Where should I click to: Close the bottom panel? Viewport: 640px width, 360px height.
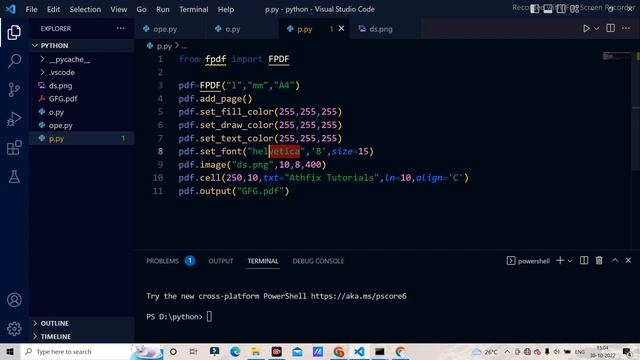click(x=628, y=260)
